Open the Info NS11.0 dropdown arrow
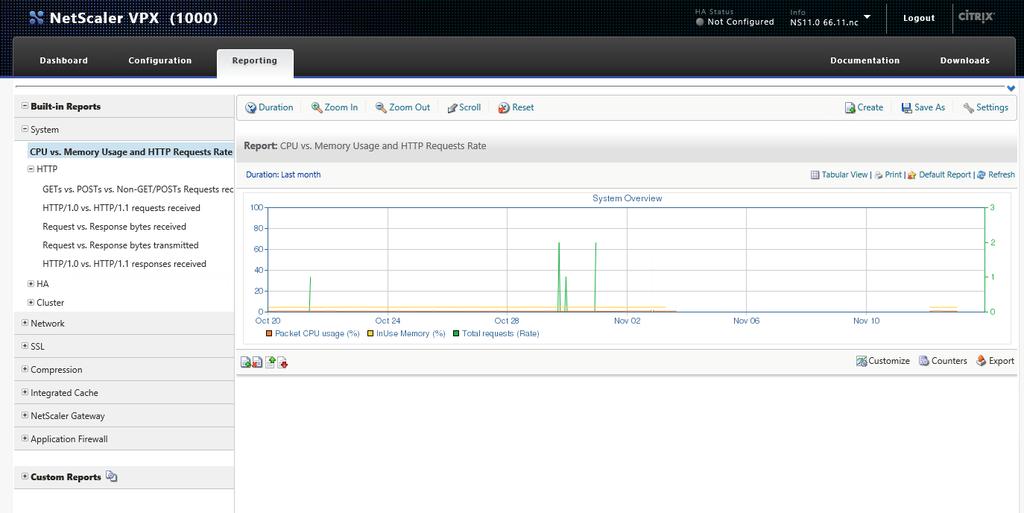The width and height of the screenshot is (1024, 513). coord(867,17)
